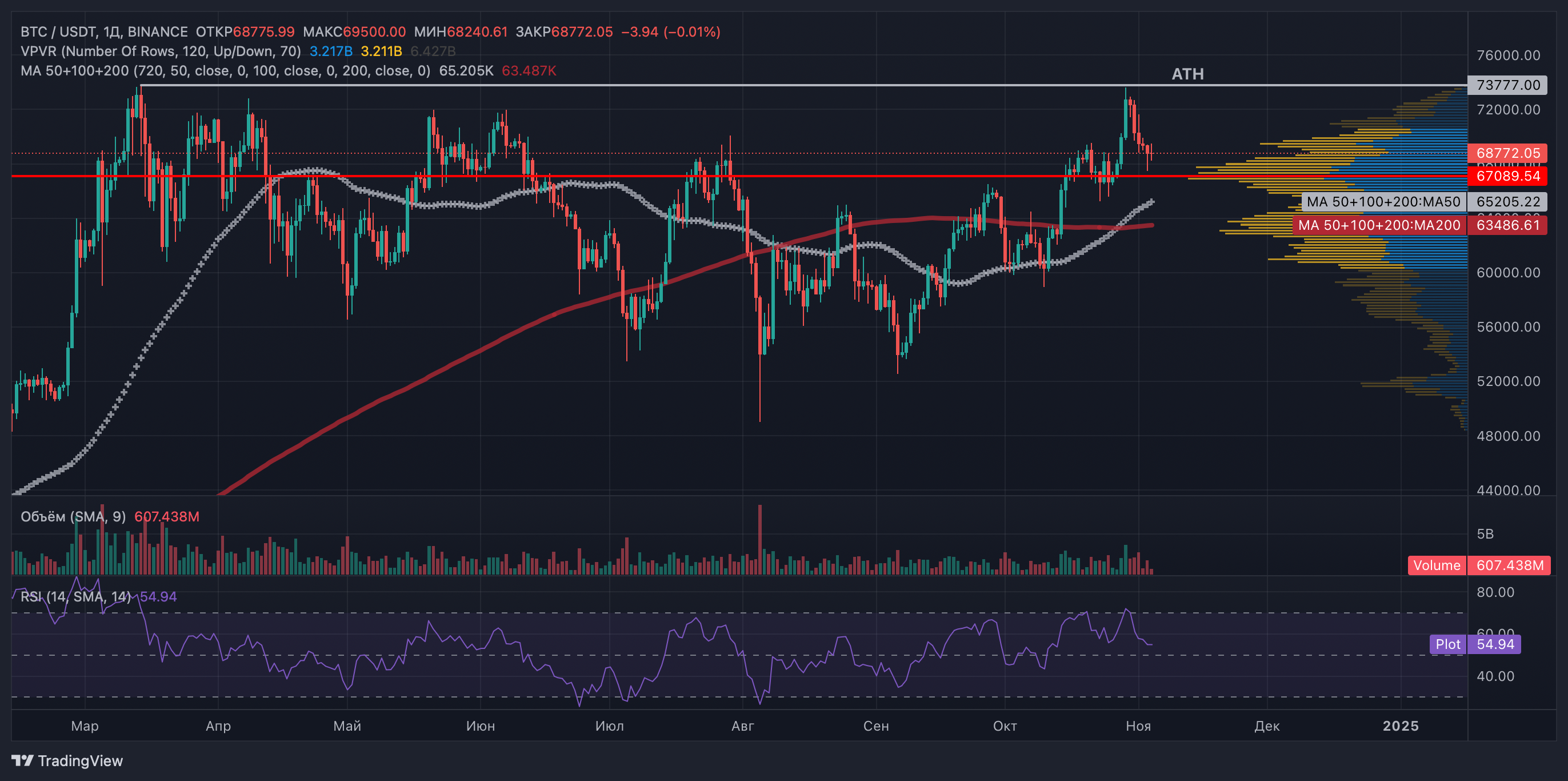Select the BTC / USDT, 1Д, BINANCE symbol title
This screenshot has width=1568, height=781.
coord(104,31)
